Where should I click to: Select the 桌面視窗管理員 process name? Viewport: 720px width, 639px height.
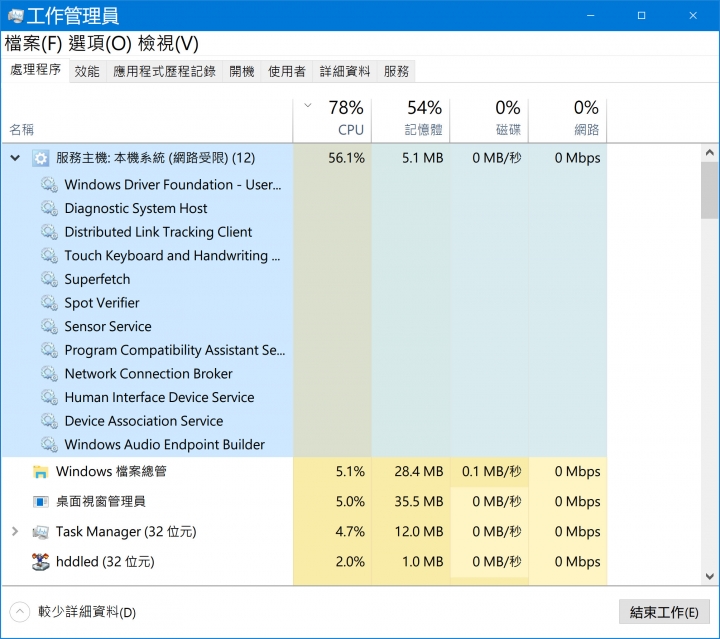(101, 502)
